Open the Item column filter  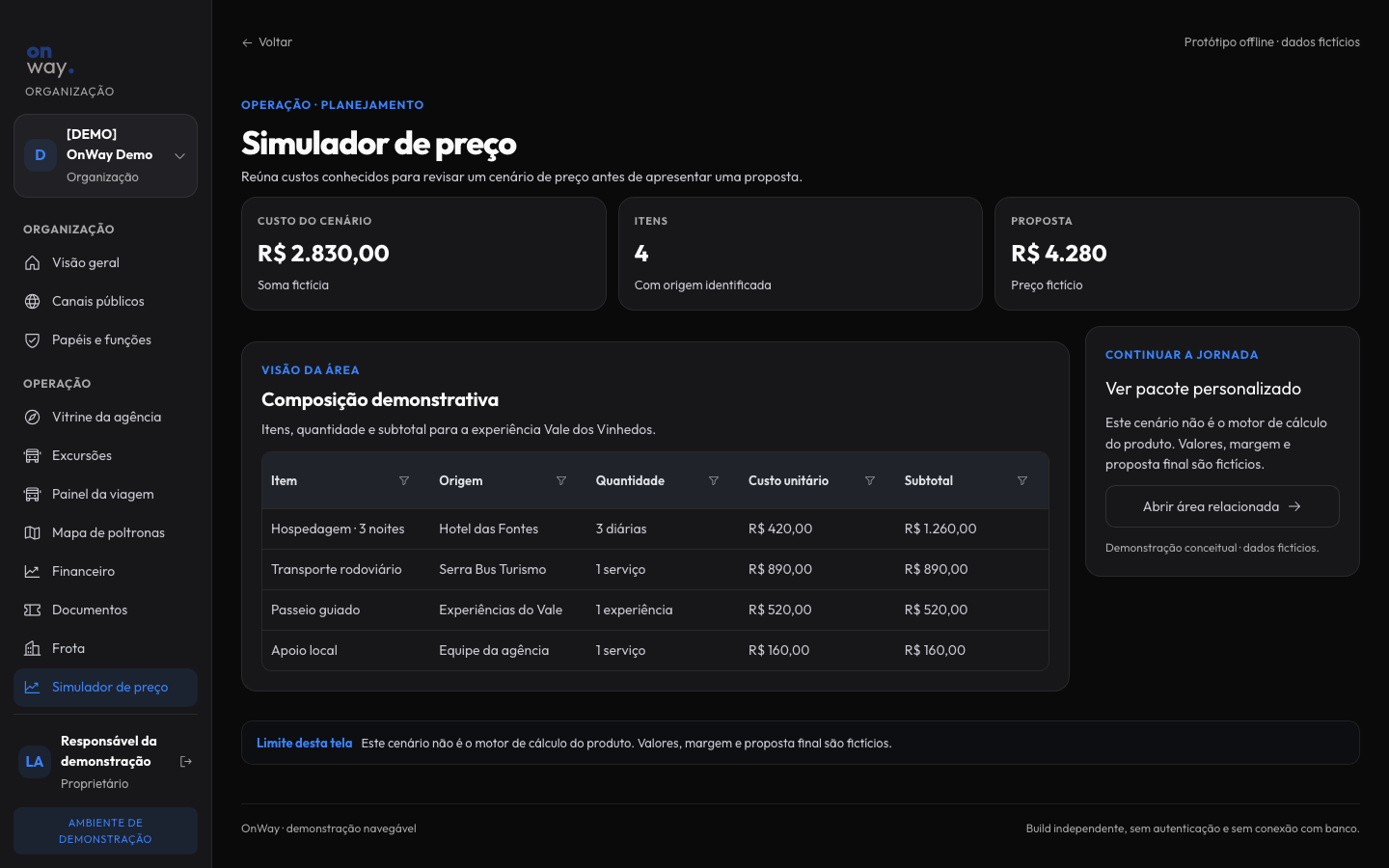(x=404, y=480)
